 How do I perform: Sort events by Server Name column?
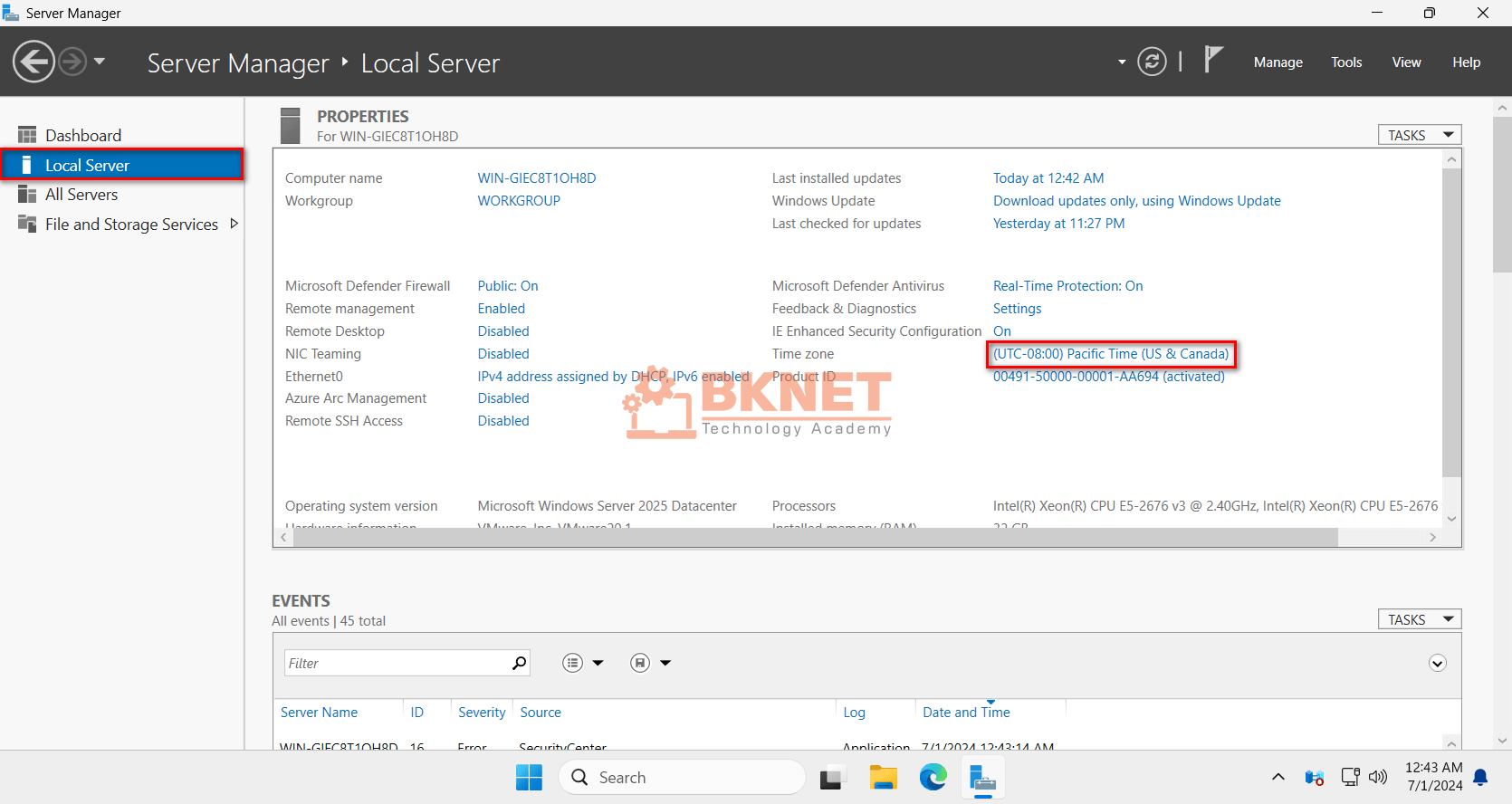coord(319,713)
